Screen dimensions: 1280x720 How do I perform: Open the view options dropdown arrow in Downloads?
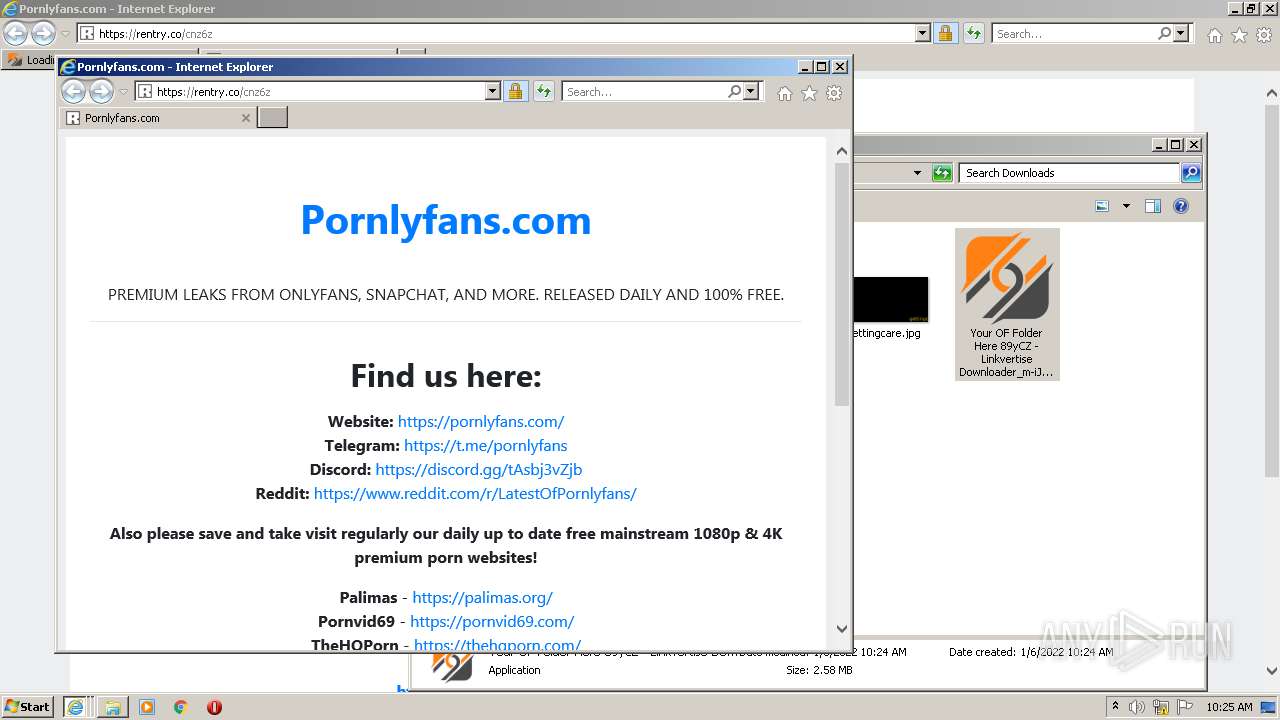[1126, 206]
